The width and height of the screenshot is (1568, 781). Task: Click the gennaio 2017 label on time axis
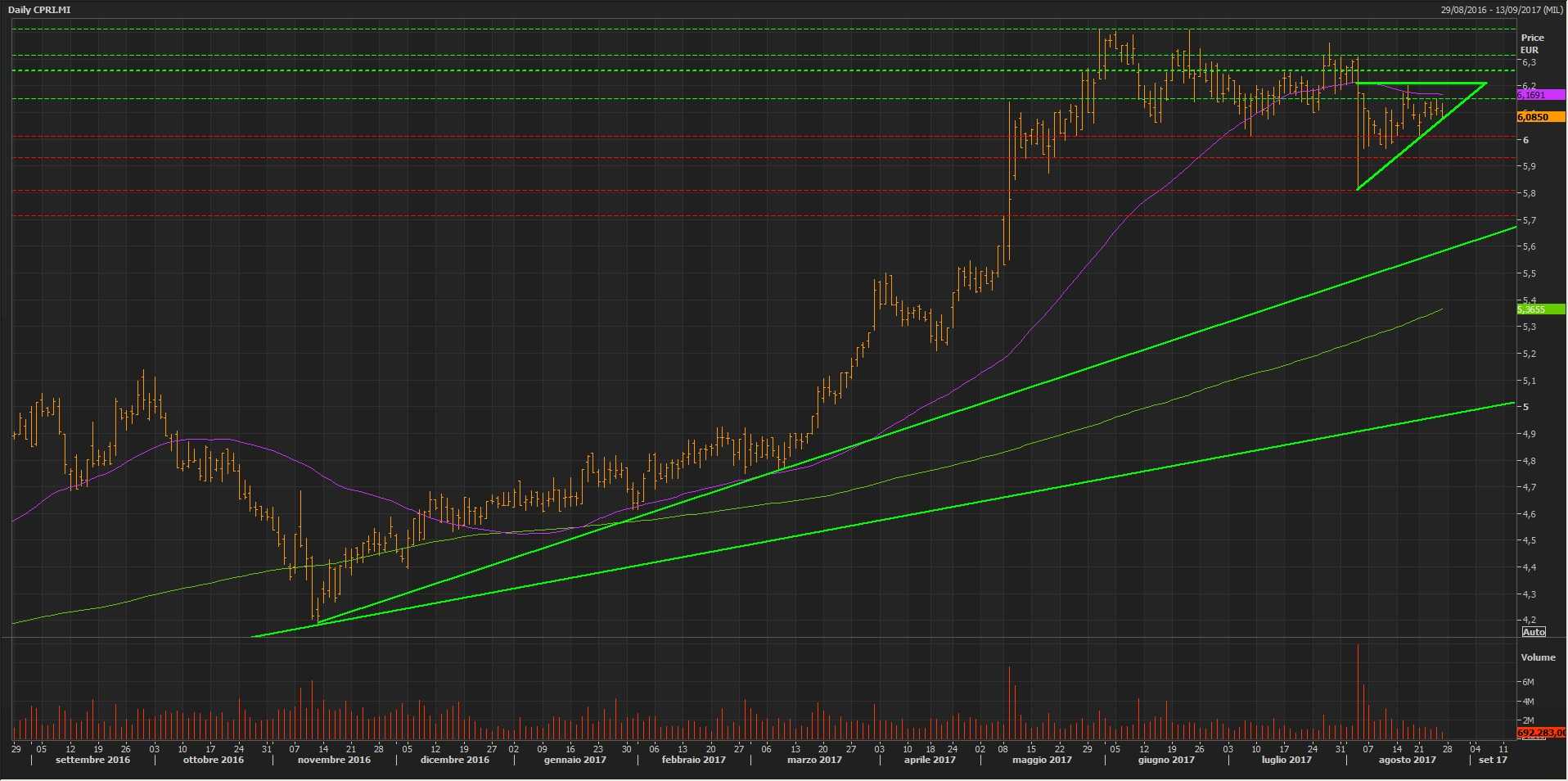point(575,760)
